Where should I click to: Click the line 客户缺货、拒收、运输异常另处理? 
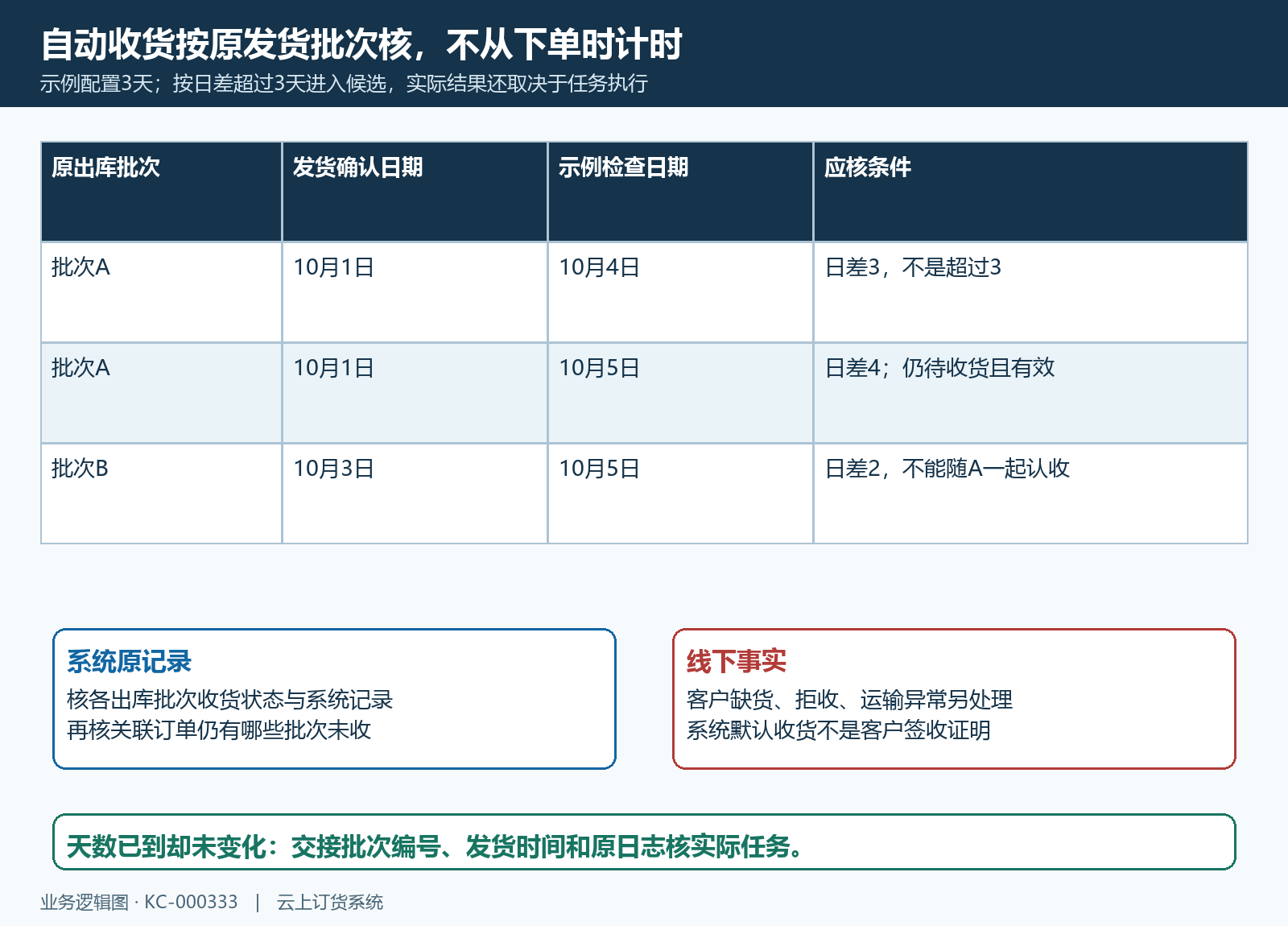[849, 700]
